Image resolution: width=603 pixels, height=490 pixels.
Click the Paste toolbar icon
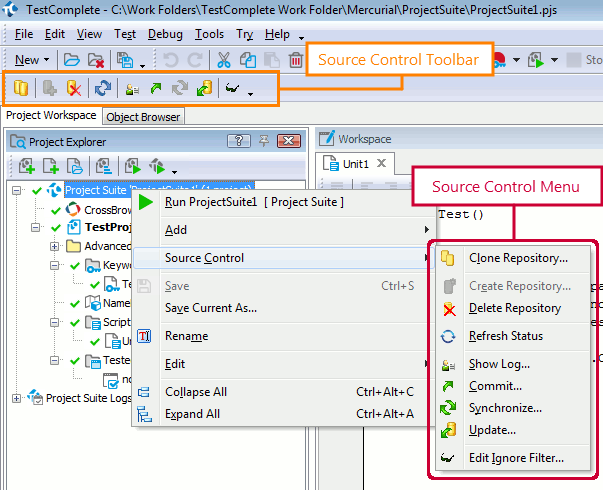pyautogui.click(x=272, y=60)
